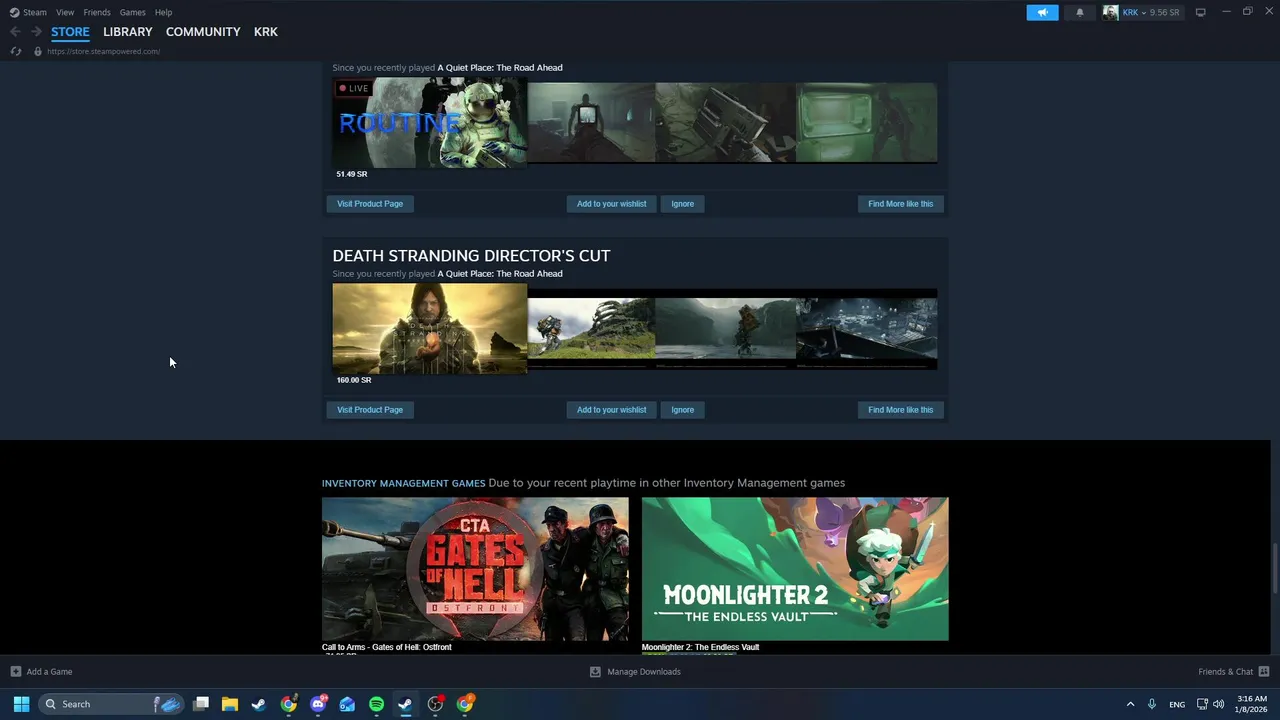Open the Death Stranding main capsule image
Image resolution: width=1280 pixels, height=720 pixels.
[x=430, y=329]
